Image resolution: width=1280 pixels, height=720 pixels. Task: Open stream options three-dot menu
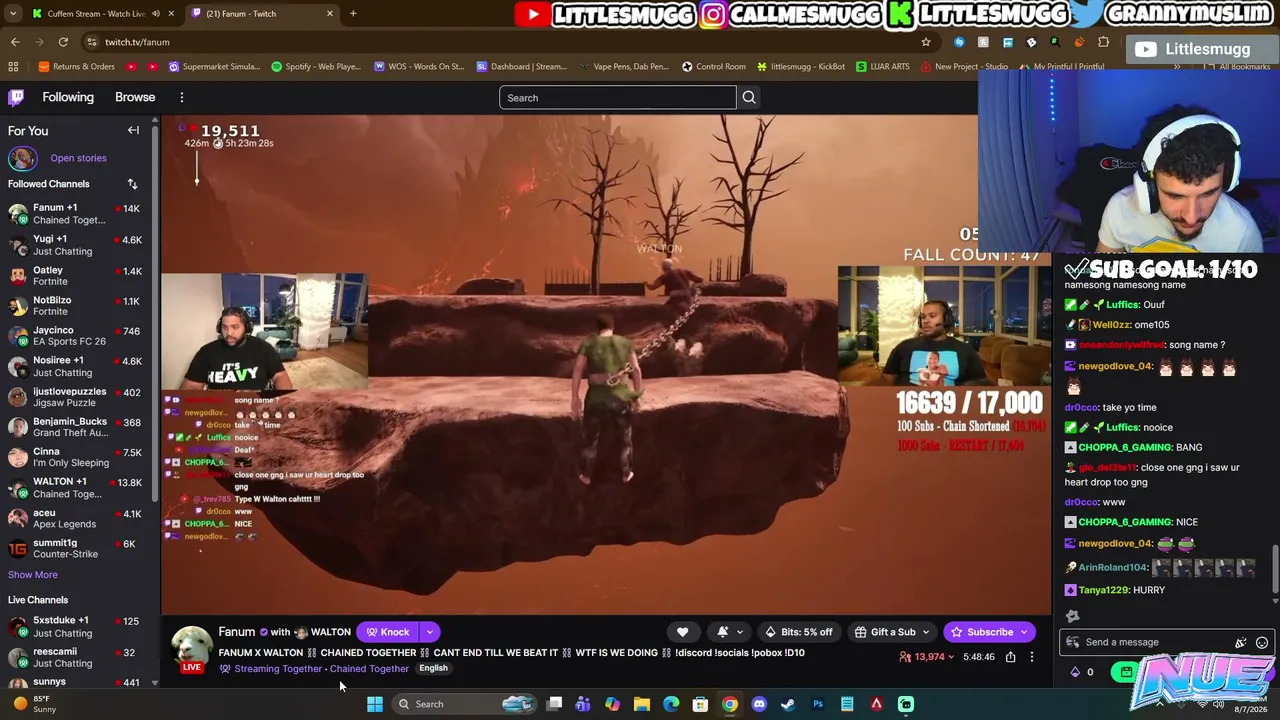(1032, 657)
